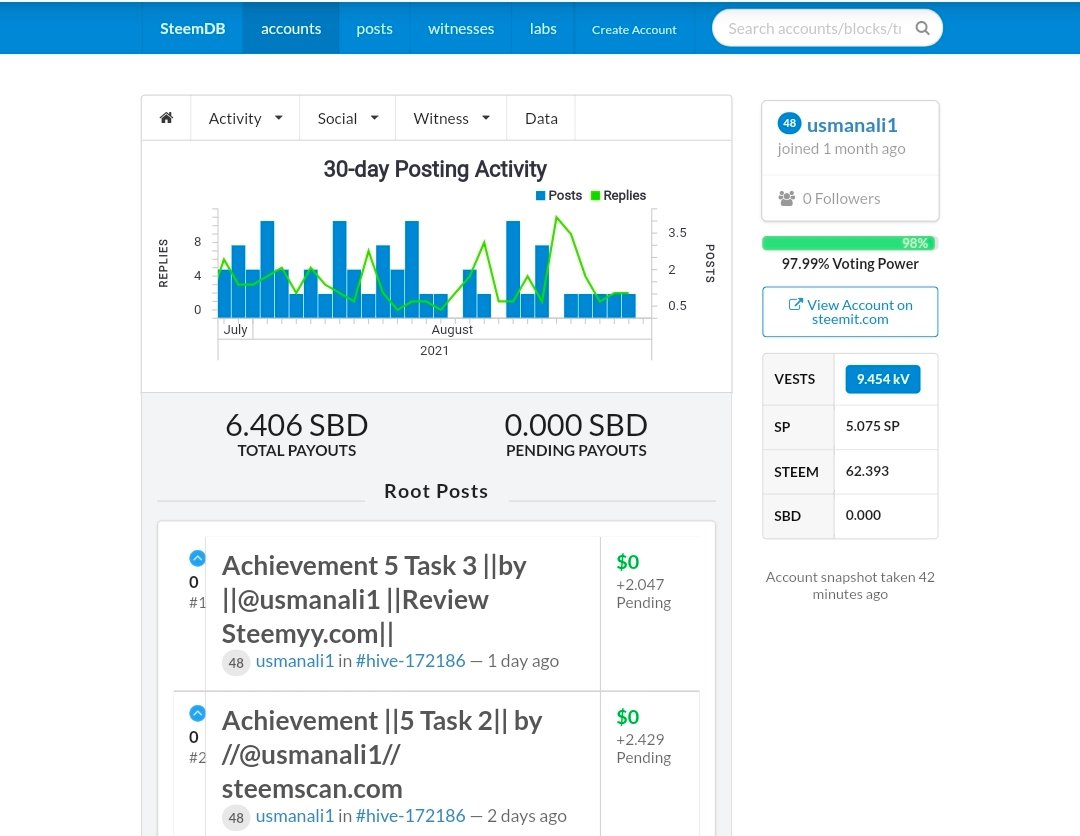1080x836 pixels.
Task: Click usmanali1 author link in second post
Action: tap(294, 816)
